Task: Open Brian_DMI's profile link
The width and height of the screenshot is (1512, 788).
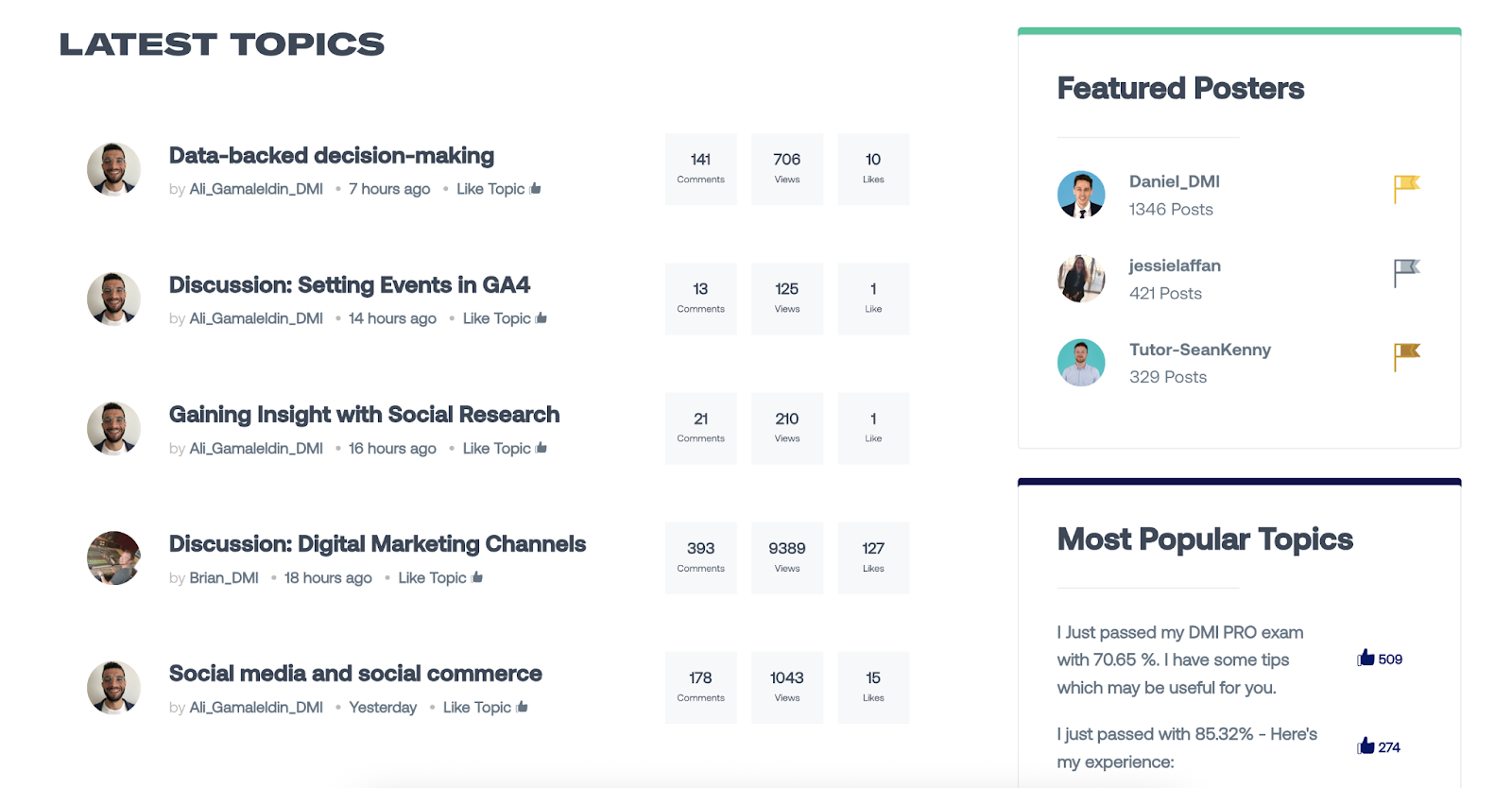Action: tap(224, 576)
